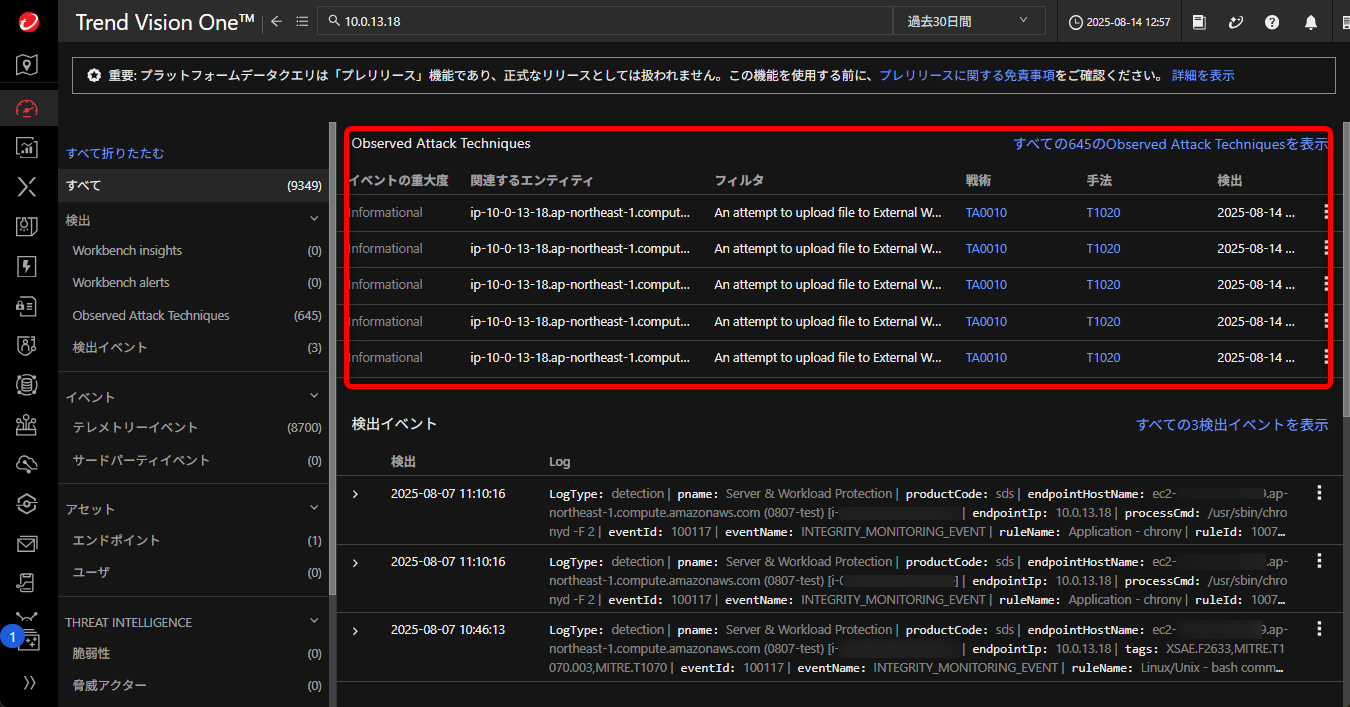
Task: Select Observed Attack Techniques (645) filter in sidebar
Action: (x=194, y=315)
